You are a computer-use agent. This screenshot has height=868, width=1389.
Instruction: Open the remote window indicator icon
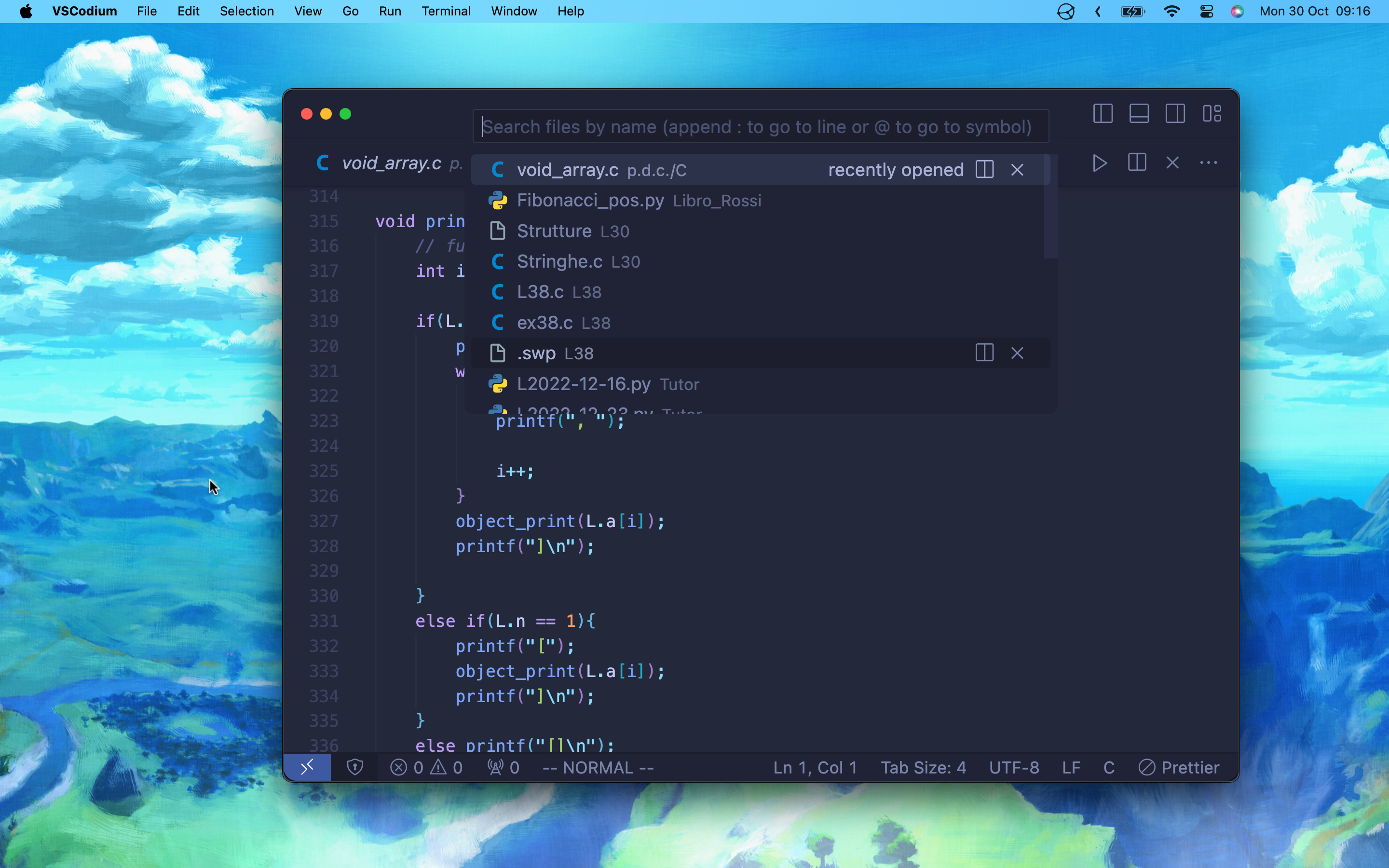(x=307, y=767)
